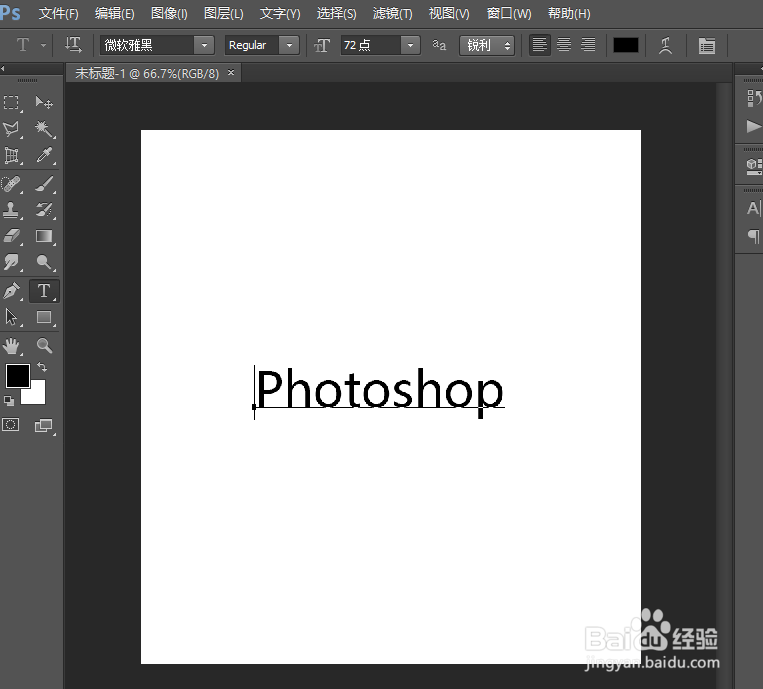The width and height of the screenshot is (763, 689).
Task: Center the text alignment
Action: click(564, 45)
